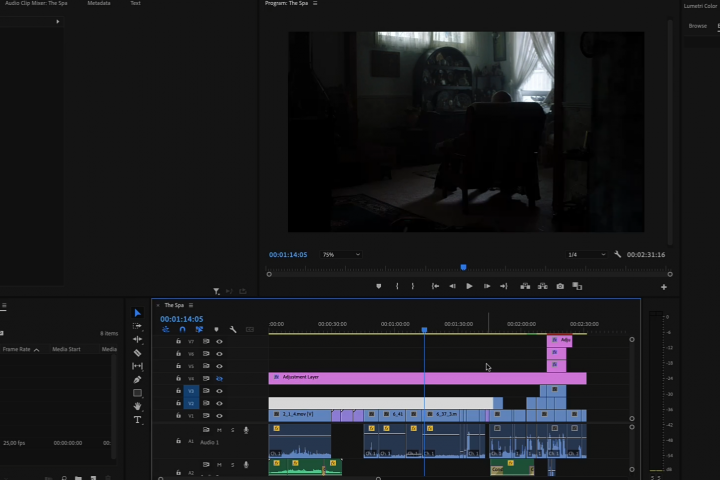Toggle track lock on V7
The image size is (720, 480).
(x=178, y=341)
